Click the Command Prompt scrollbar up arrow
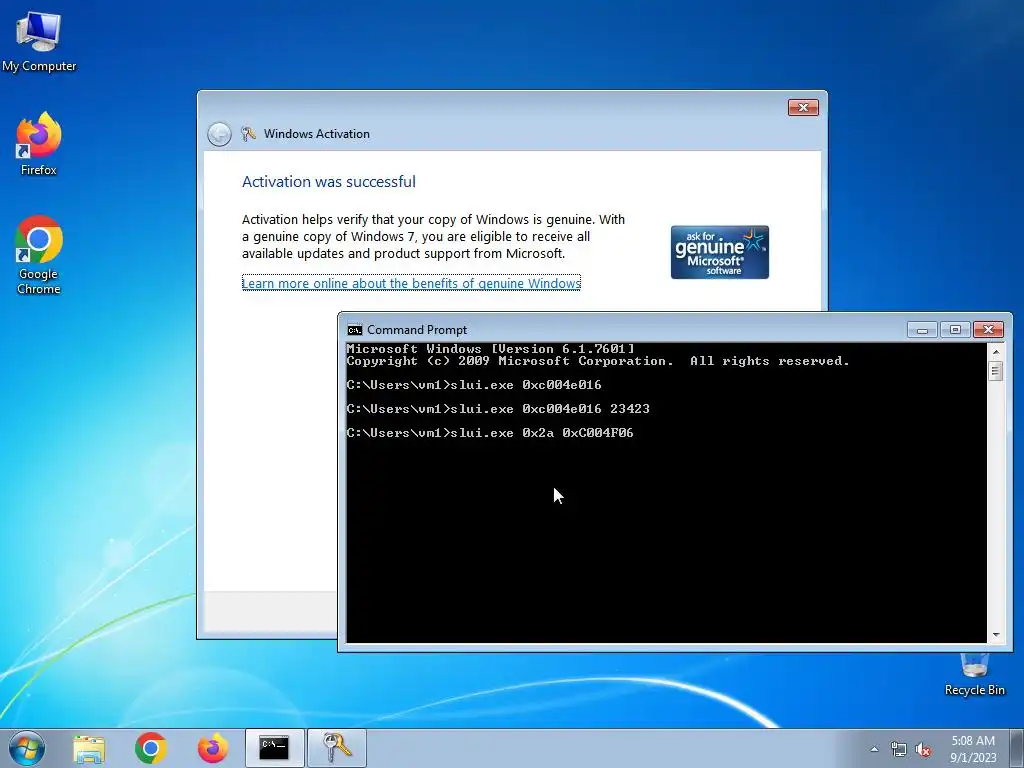The height and width of the screenshot is (768, 1024). [996, 352]
